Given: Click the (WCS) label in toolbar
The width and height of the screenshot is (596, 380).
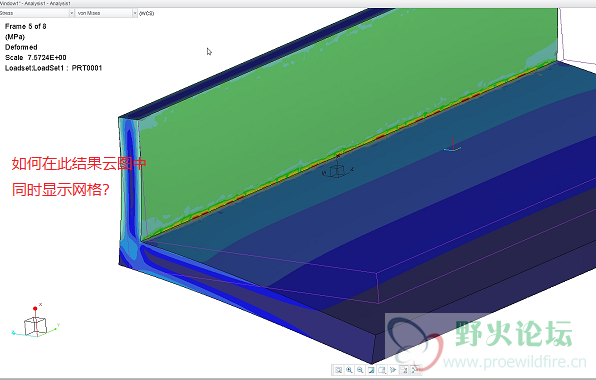Looking at the screenshot, I should click(147, 13).
